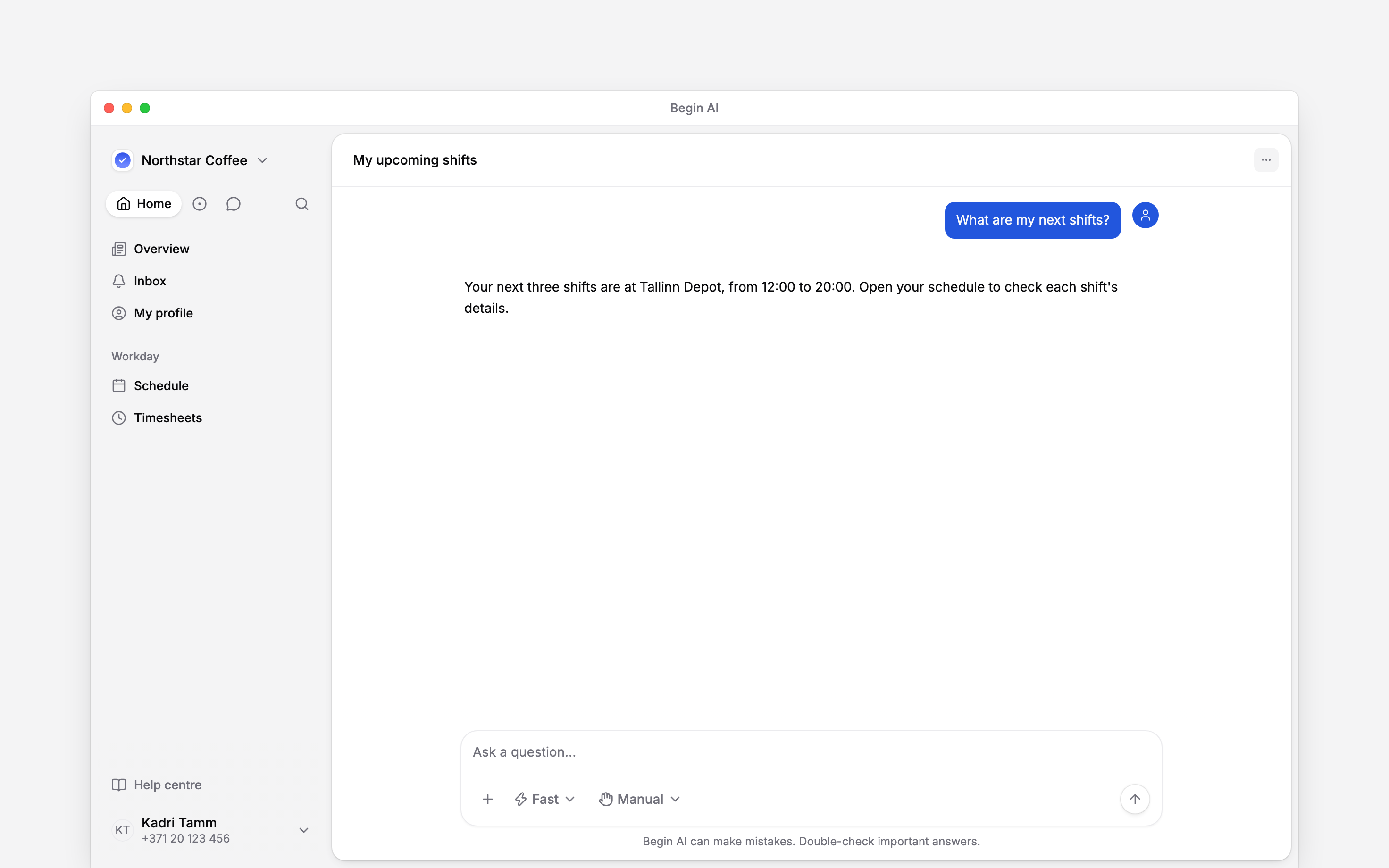Send the message with the arrow-up button
The image size is (1389, 868).
click(1135, 799)
